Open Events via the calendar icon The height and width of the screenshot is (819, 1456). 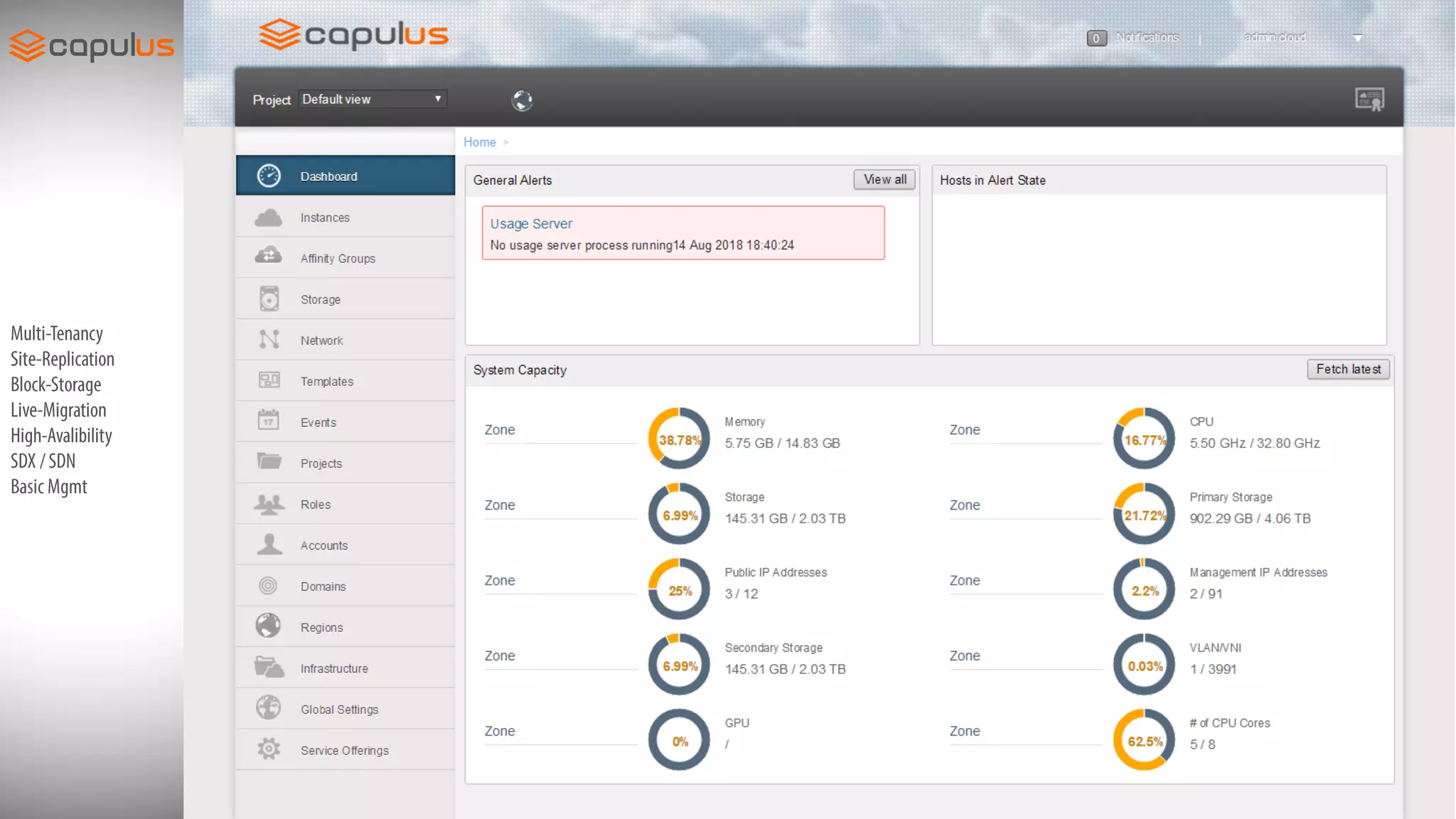pyautogui.click(x=269, y=422)
